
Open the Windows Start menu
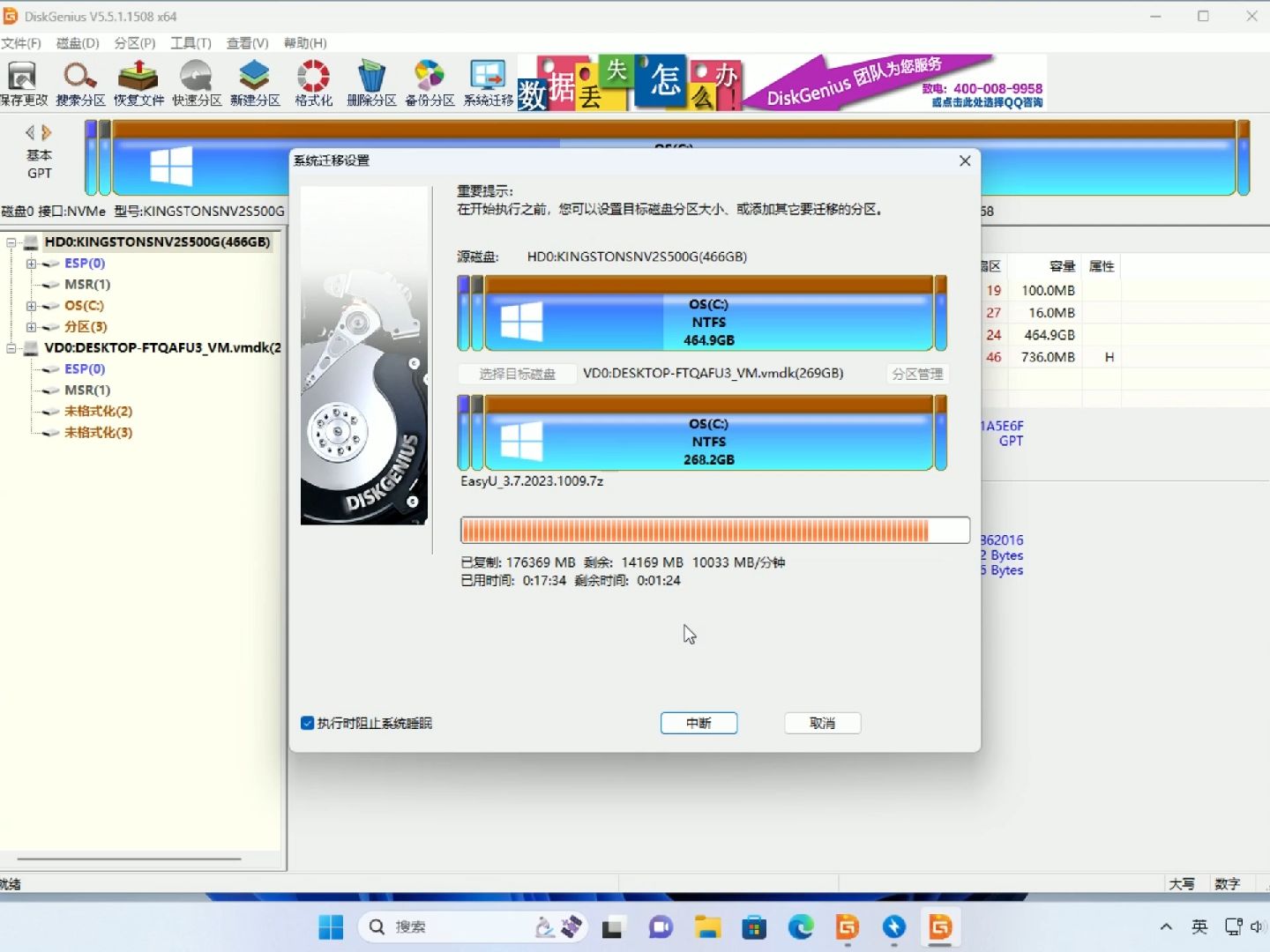pyautogui.click(x=331, y=926)
